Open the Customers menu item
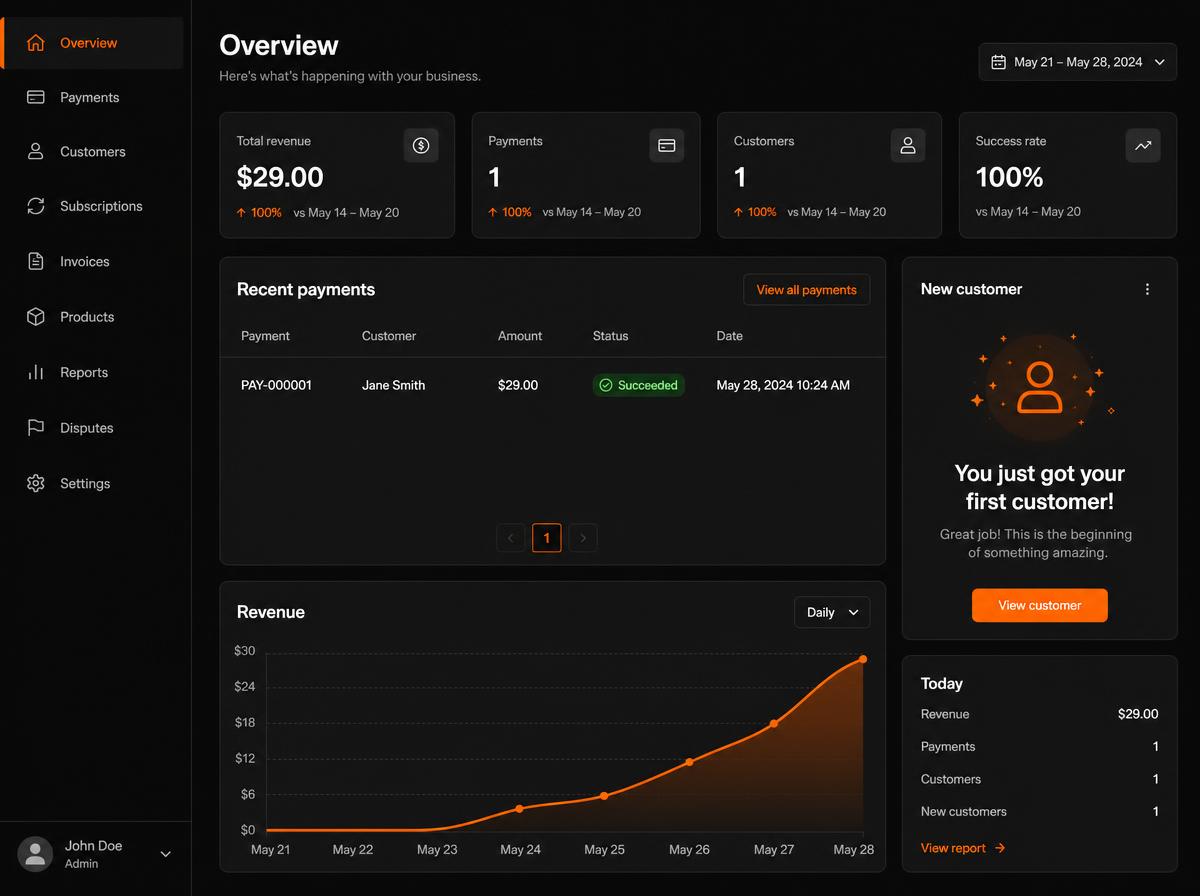1200x896 pixels. tap(93, 151)
